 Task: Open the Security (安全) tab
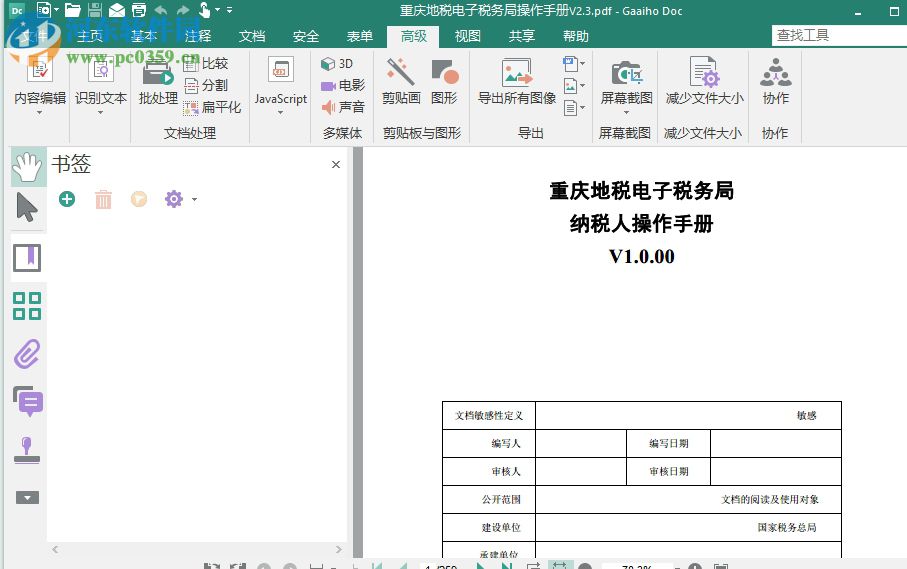click(x=306, y=36)
